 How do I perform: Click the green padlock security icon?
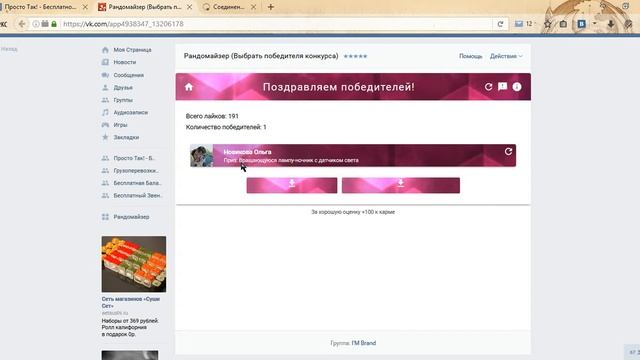pyautogui.click(x=54, y=24)
